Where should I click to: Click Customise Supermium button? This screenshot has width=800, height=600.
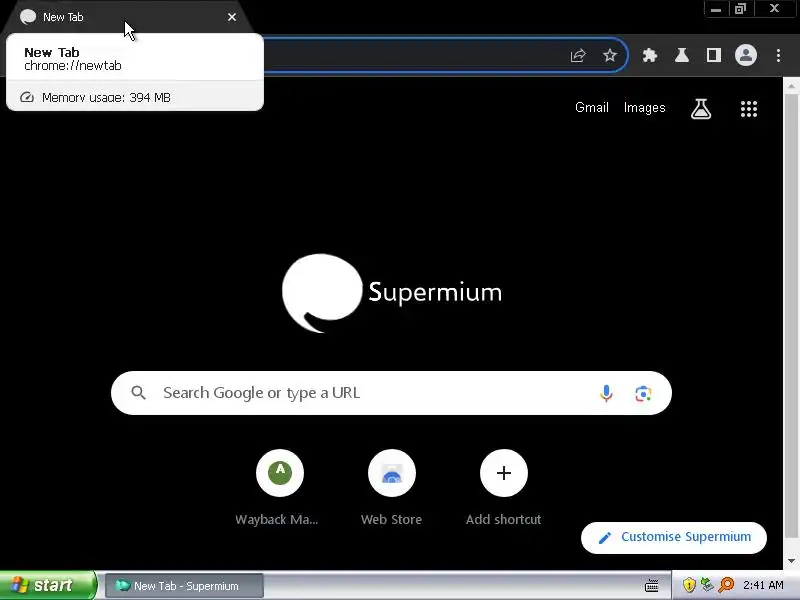pos(673,537)
